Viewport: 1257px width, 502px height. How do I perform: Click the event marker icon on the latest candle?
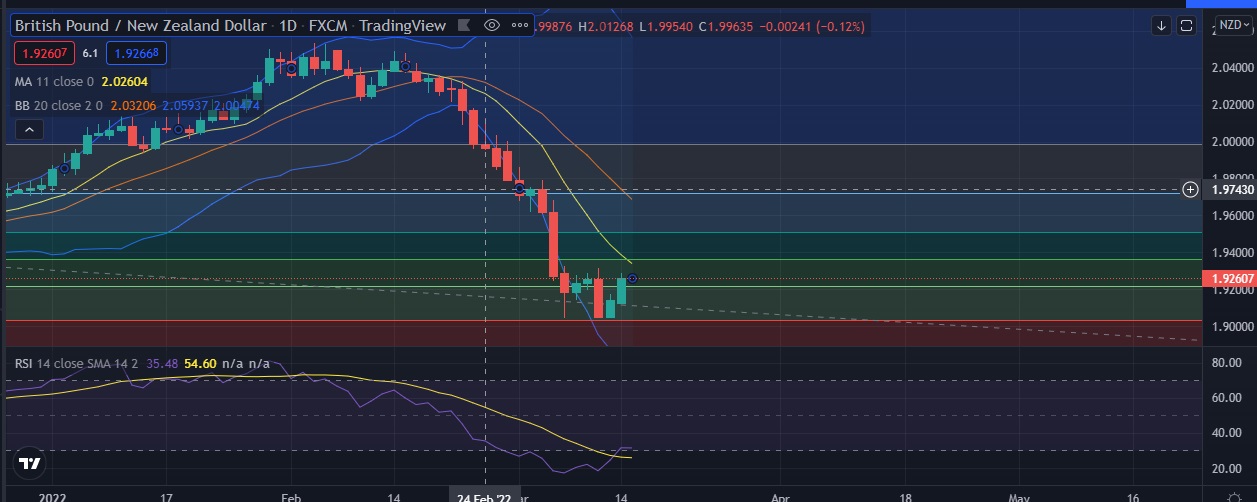pyautogui.click(x=632, y=278)
